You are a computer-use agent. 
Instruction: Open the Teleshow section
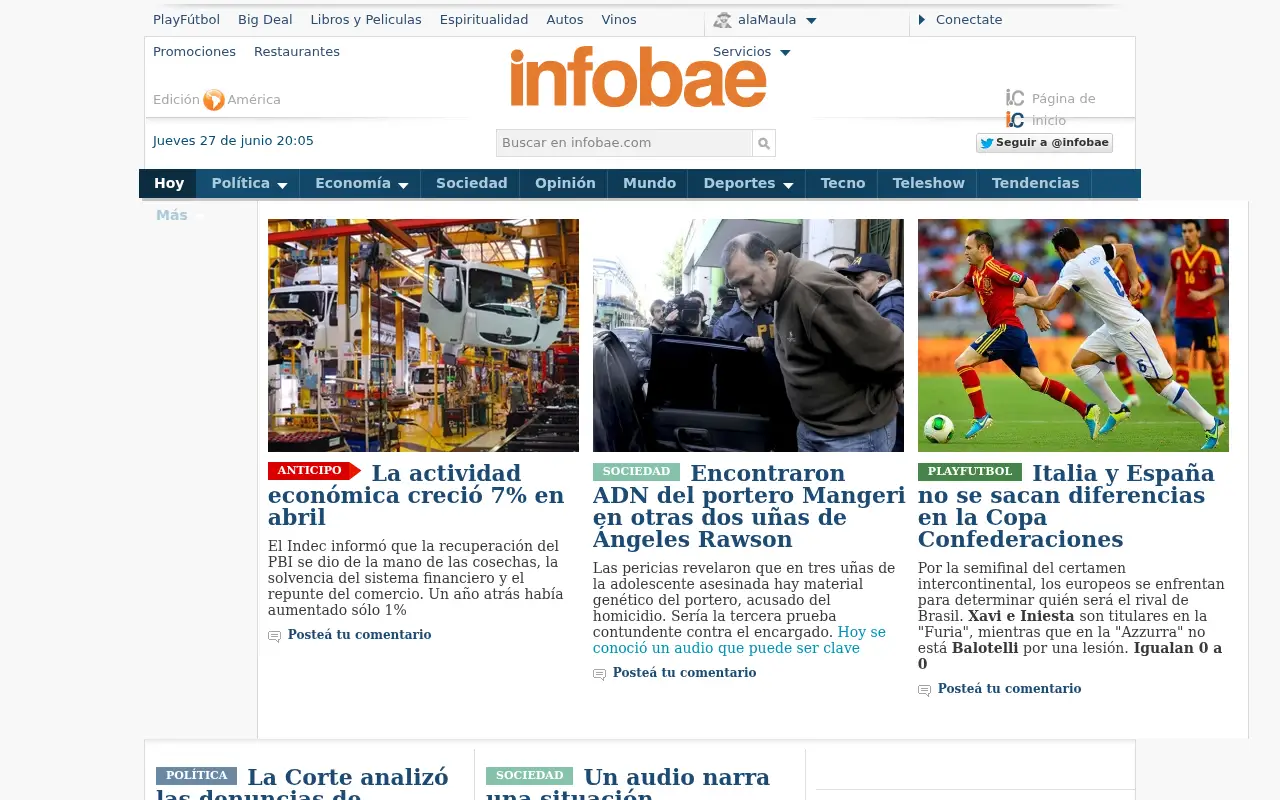tap(928, 183)
